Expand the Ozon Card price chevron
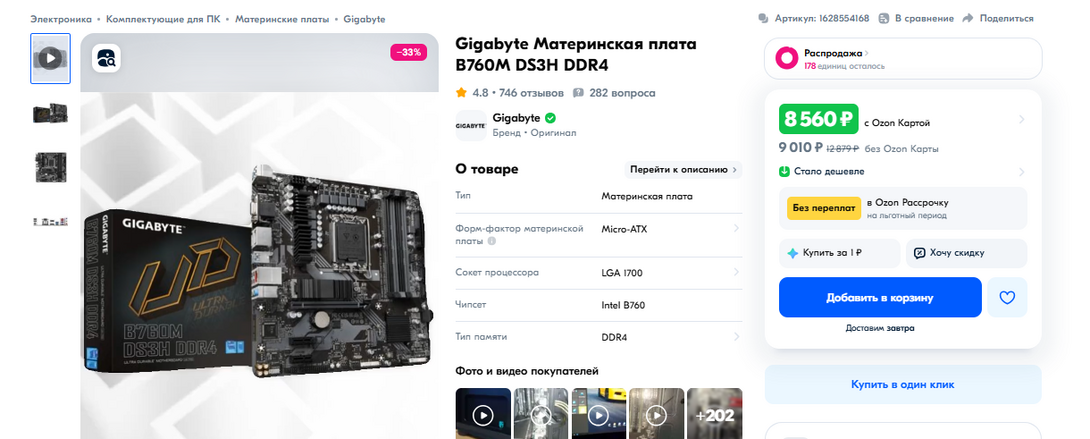1090x439 pixels. 1021,119
